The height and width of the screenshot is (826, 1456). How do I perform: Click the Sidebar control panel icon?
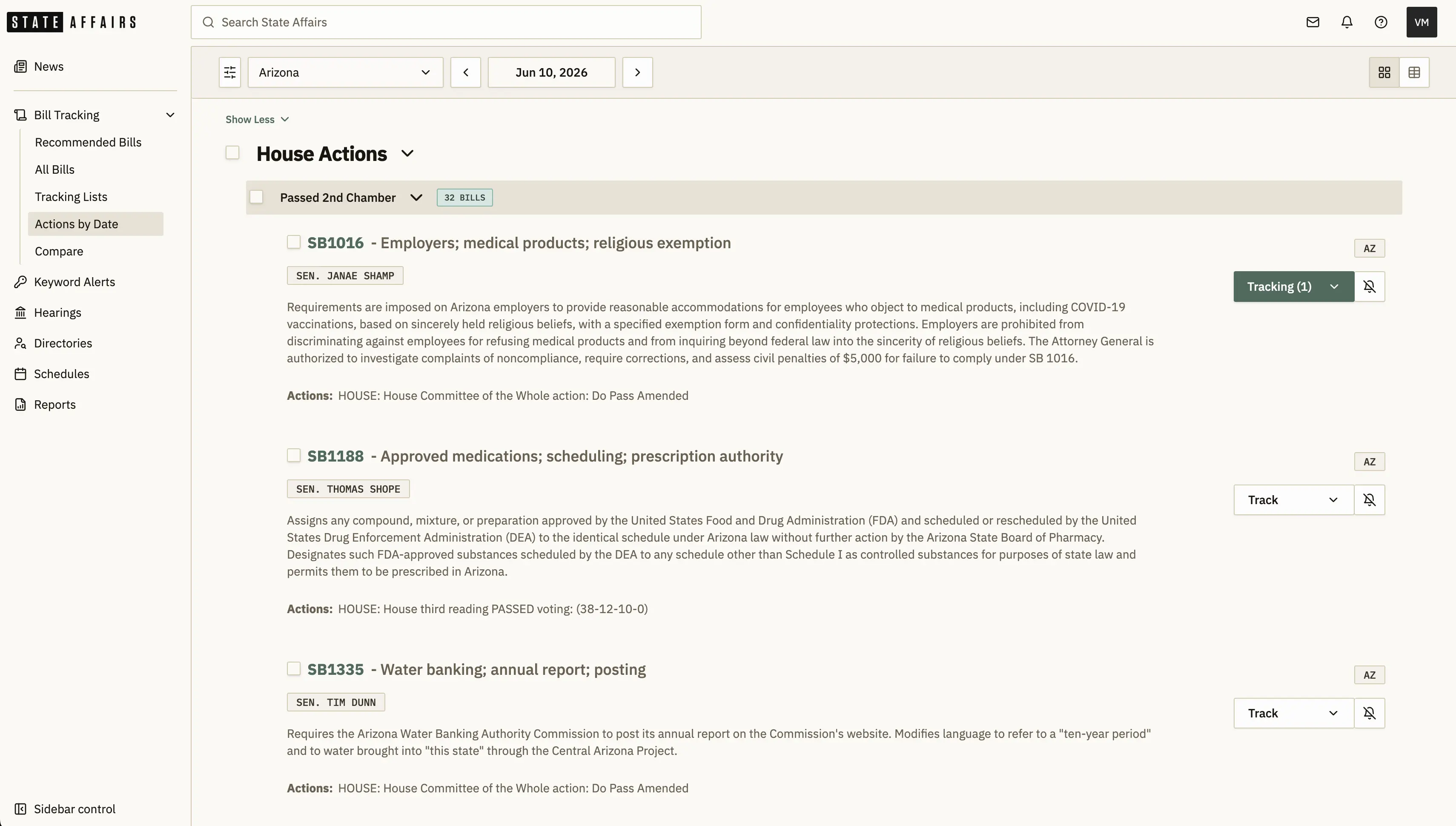click(x=20, y=809)
